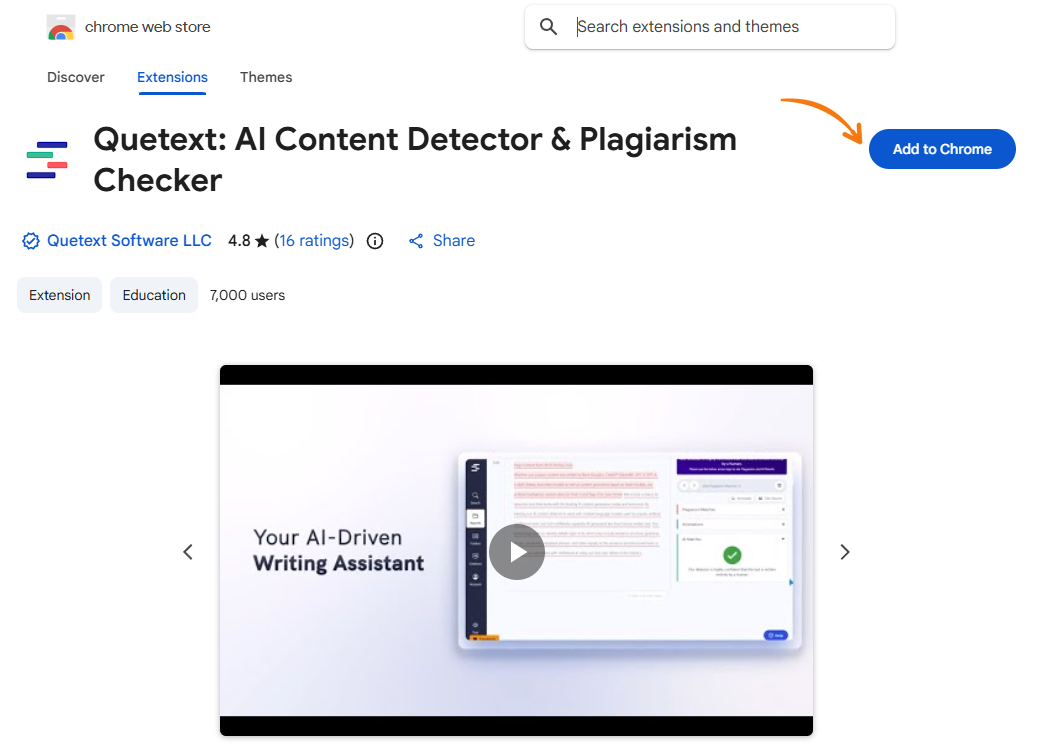Image resolution: width=1058 pixels, height=753 pixels.
Task: Click the Share link text
Action: 453,241
